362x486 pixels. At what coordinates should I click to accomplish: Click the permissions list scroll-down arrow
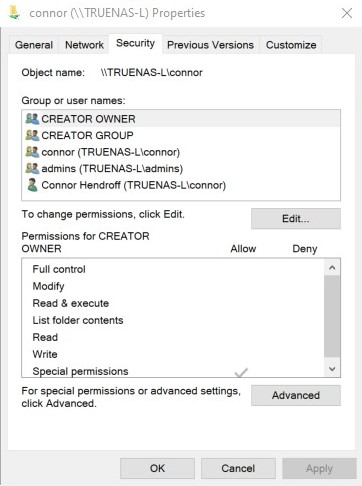click(x=332, y=369)
